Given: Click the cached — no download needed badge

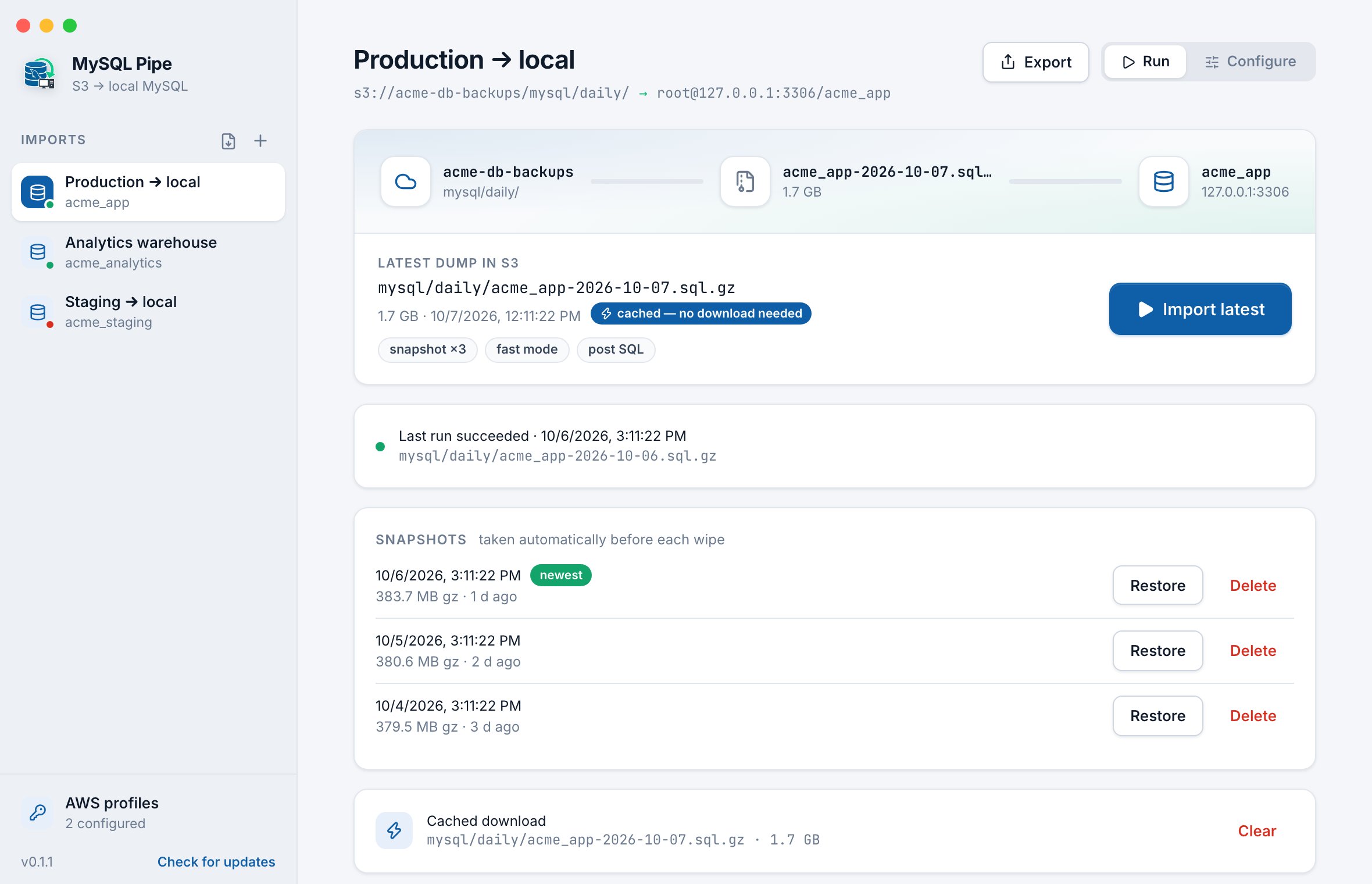Looking at the screenshot, I should click(x=701, y=313).
